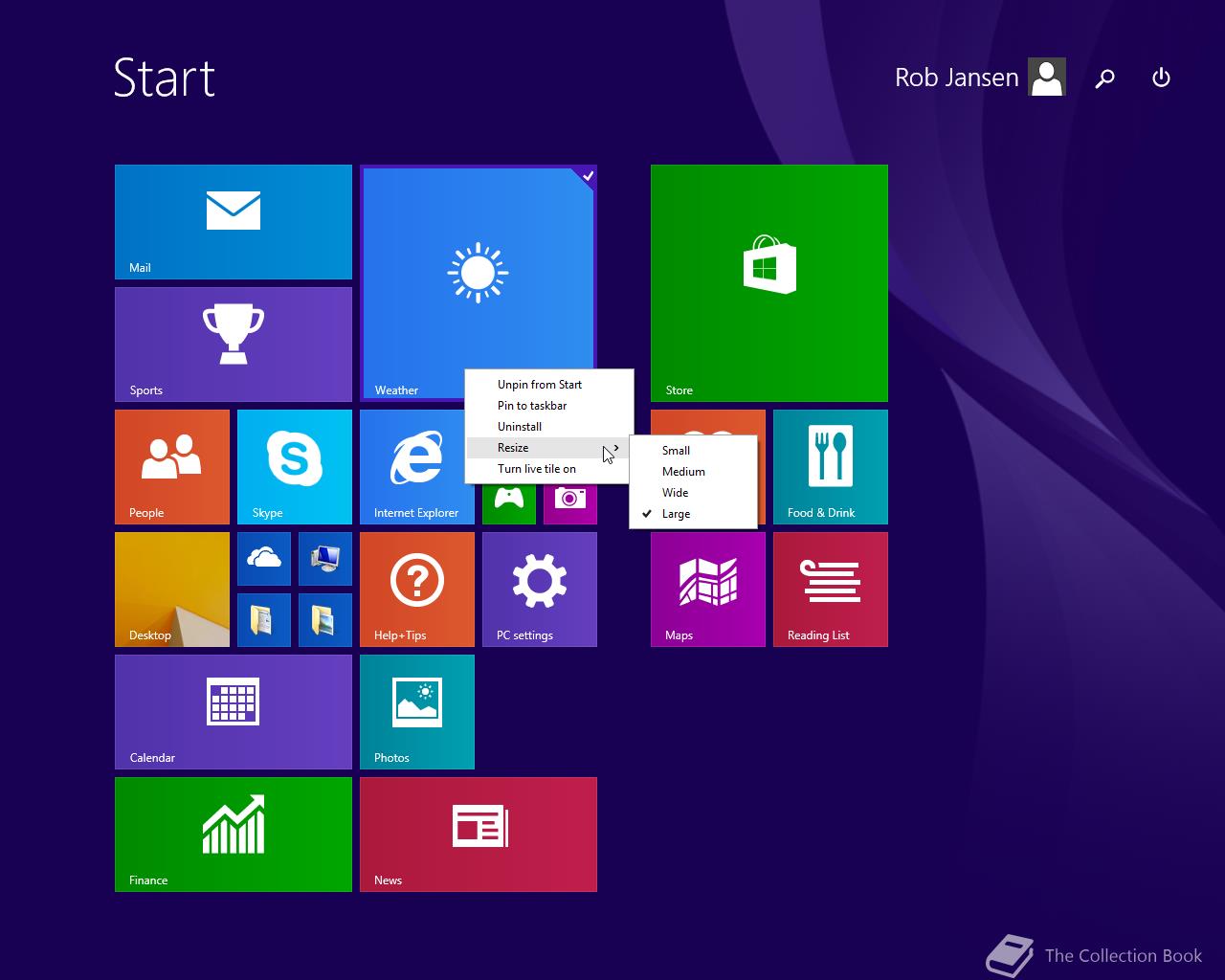
Task: Uncheck the Weather tile selection checkmark
Action: [588, 175]
